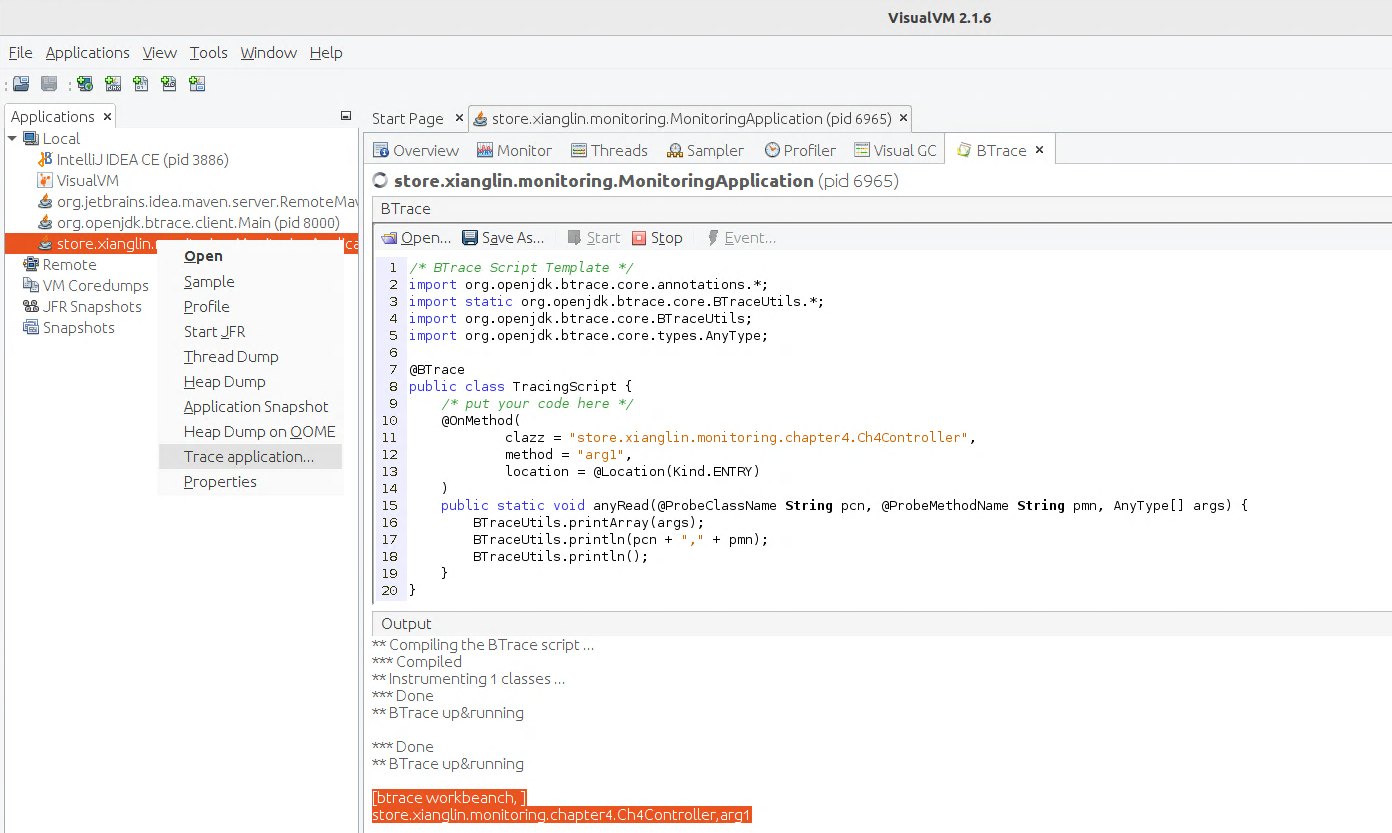Switch to the Overview tab

coord(416,150)
